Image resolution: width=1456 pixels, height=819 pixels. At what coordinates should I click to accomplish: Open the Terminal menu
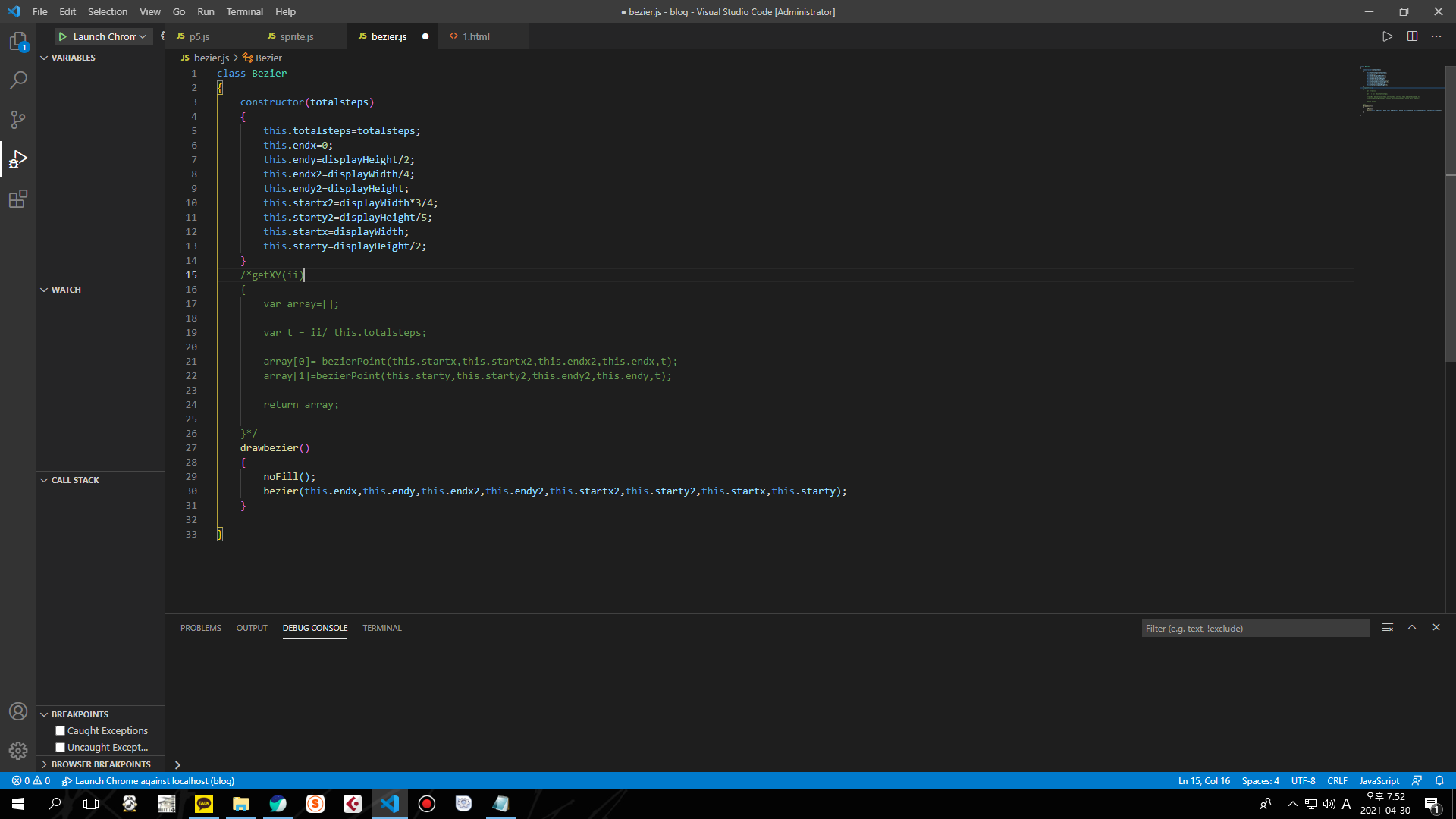coord(244,11)
